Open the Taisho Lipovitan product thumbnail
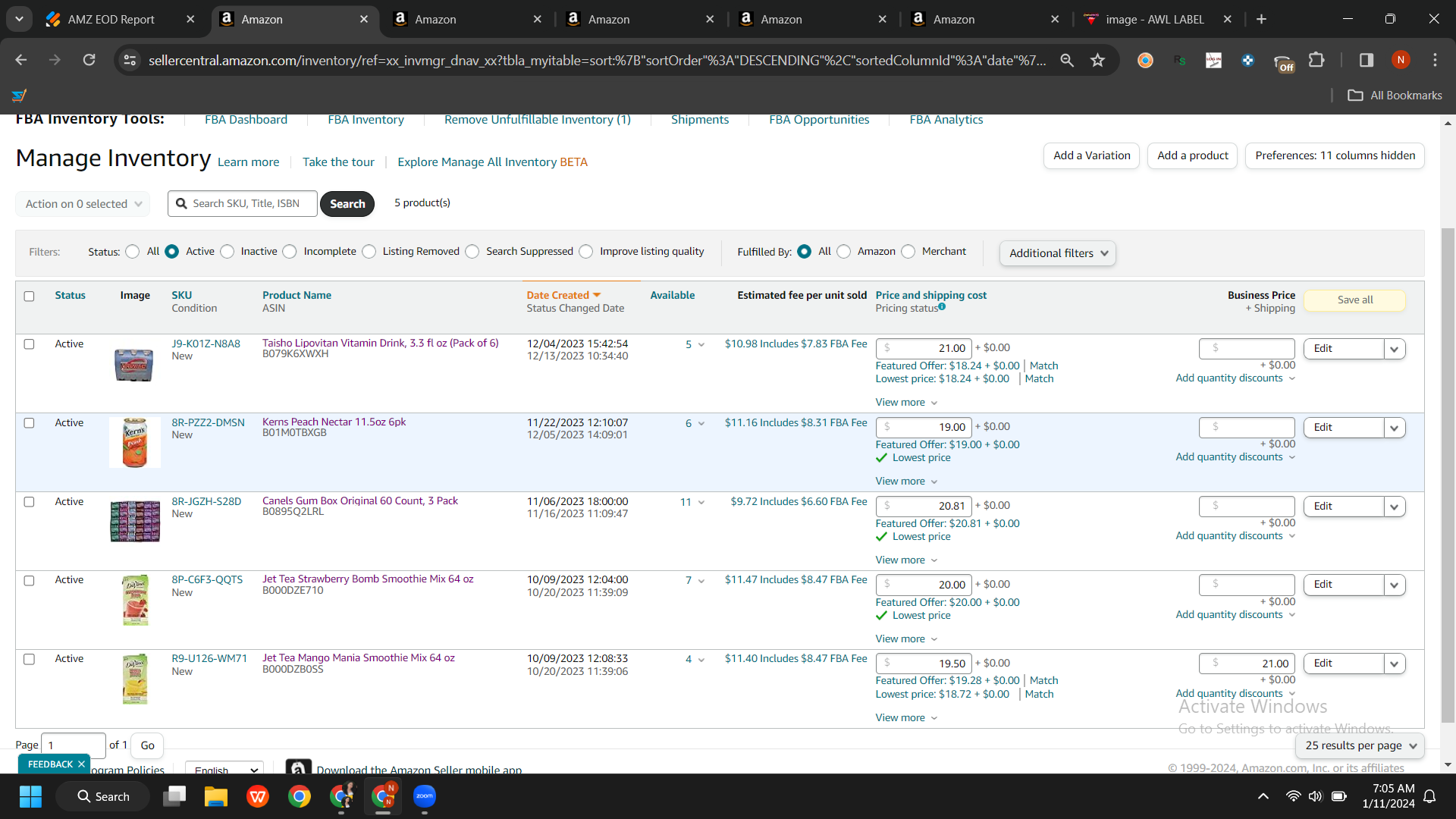 tap(133, 365)
